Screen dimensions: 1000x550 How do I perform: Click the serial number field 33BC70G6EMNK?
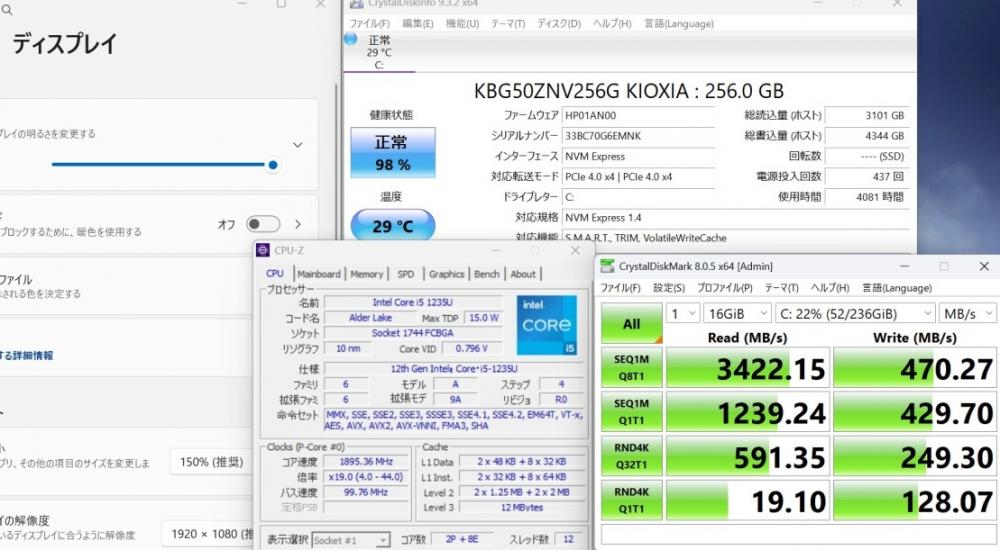click(x=638, y=136)
